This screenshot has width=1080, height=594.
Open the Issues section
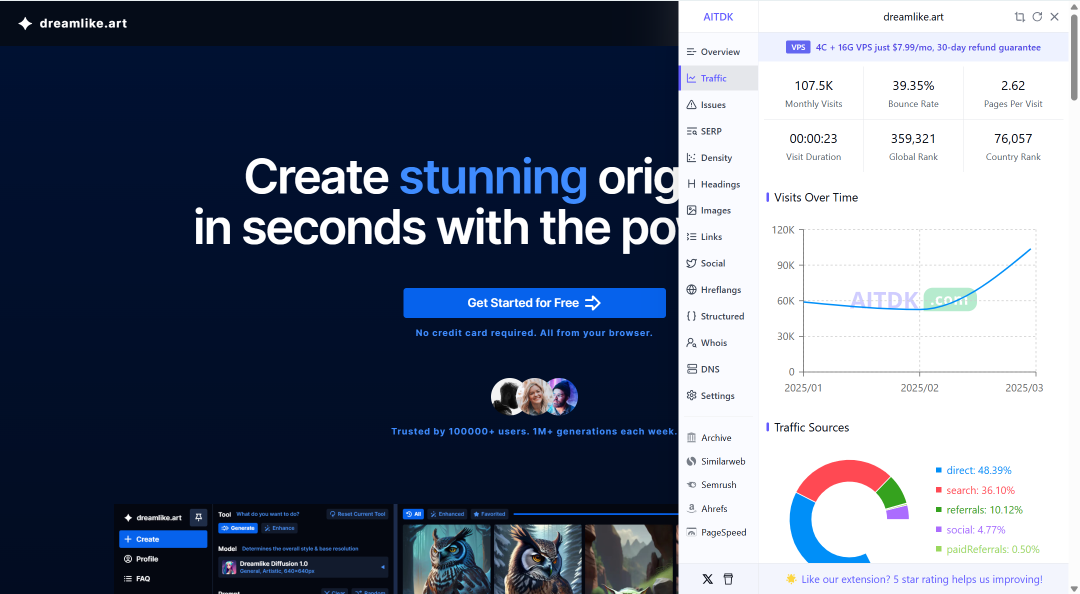tap(718, 105)
